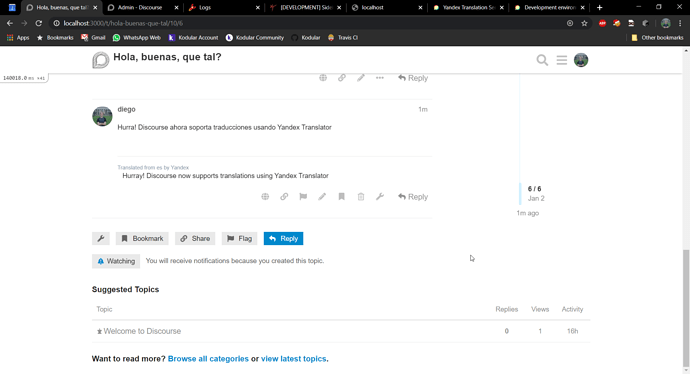
Task: Click the globe icon on the previous post
Action: (323, 78)
